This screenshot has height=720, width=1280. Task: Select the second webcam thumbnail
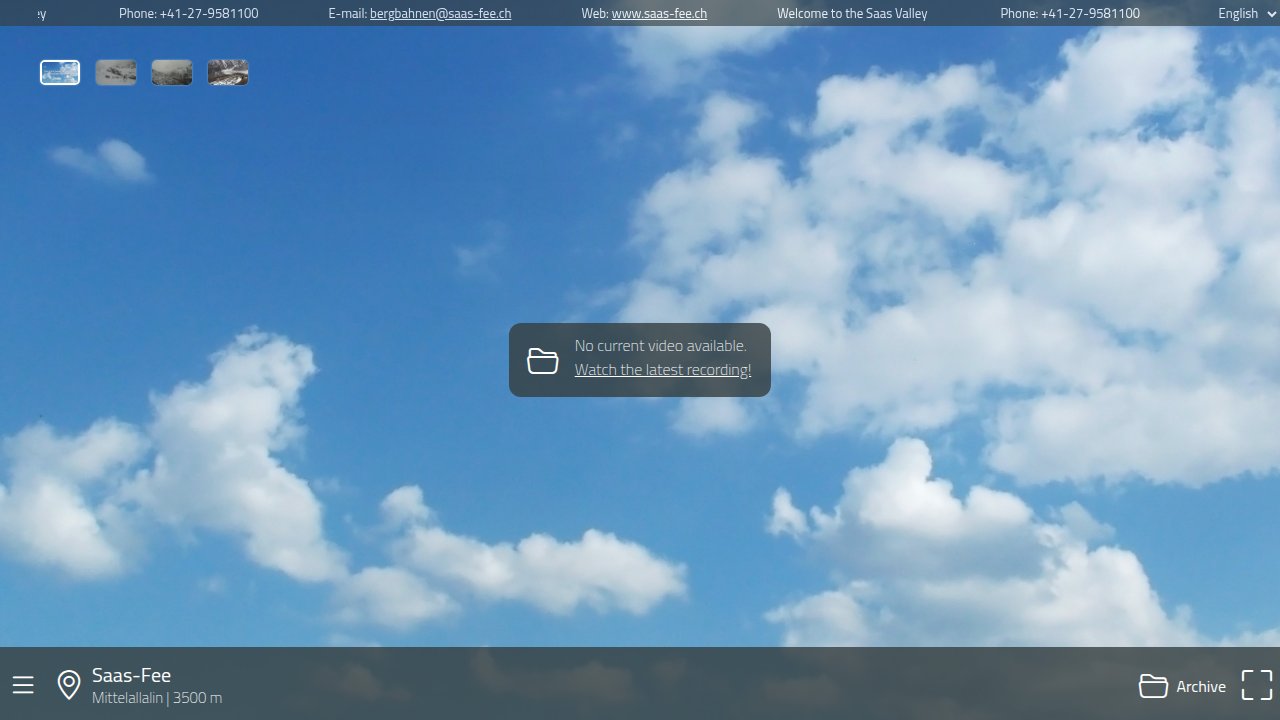116,73
